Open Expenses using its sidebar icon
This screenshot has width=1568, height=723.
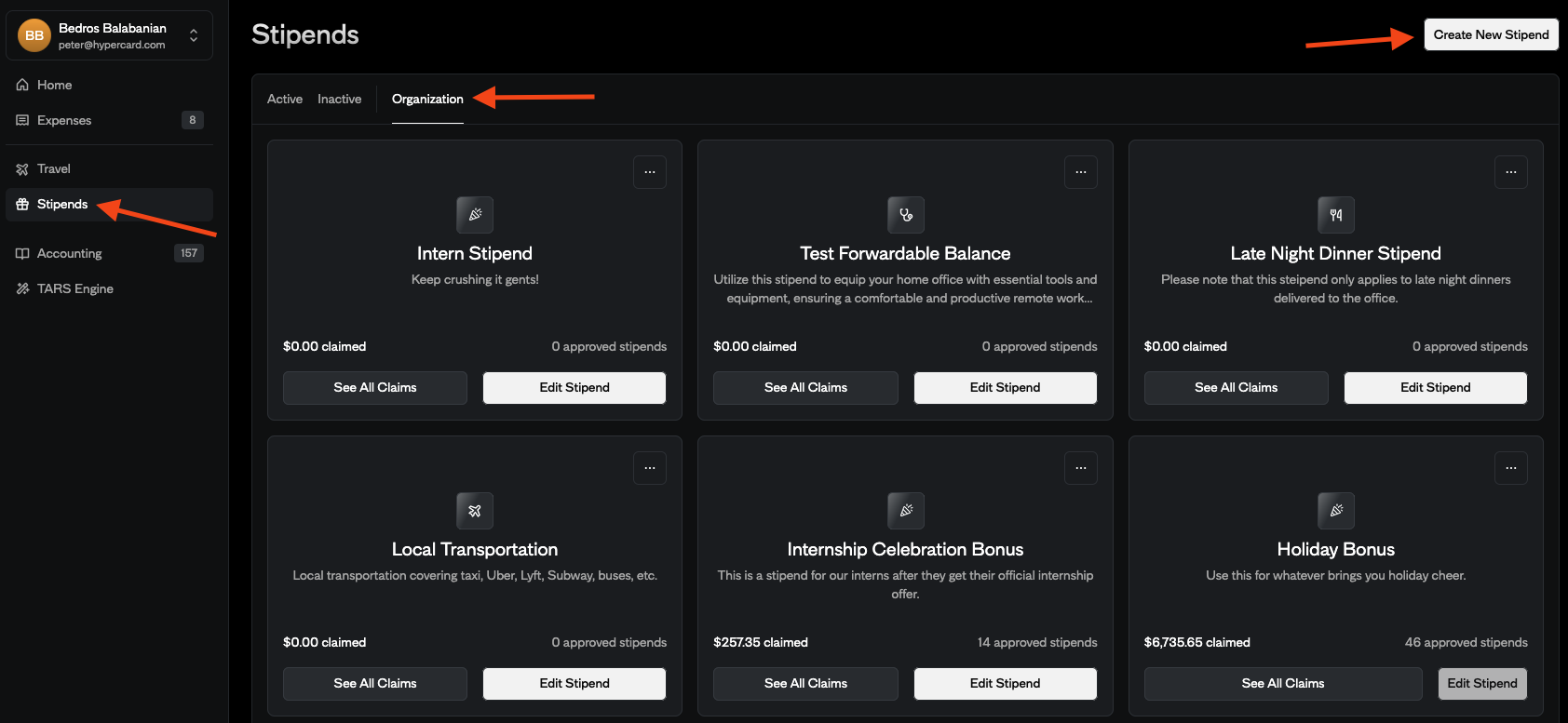click(22, 120)
